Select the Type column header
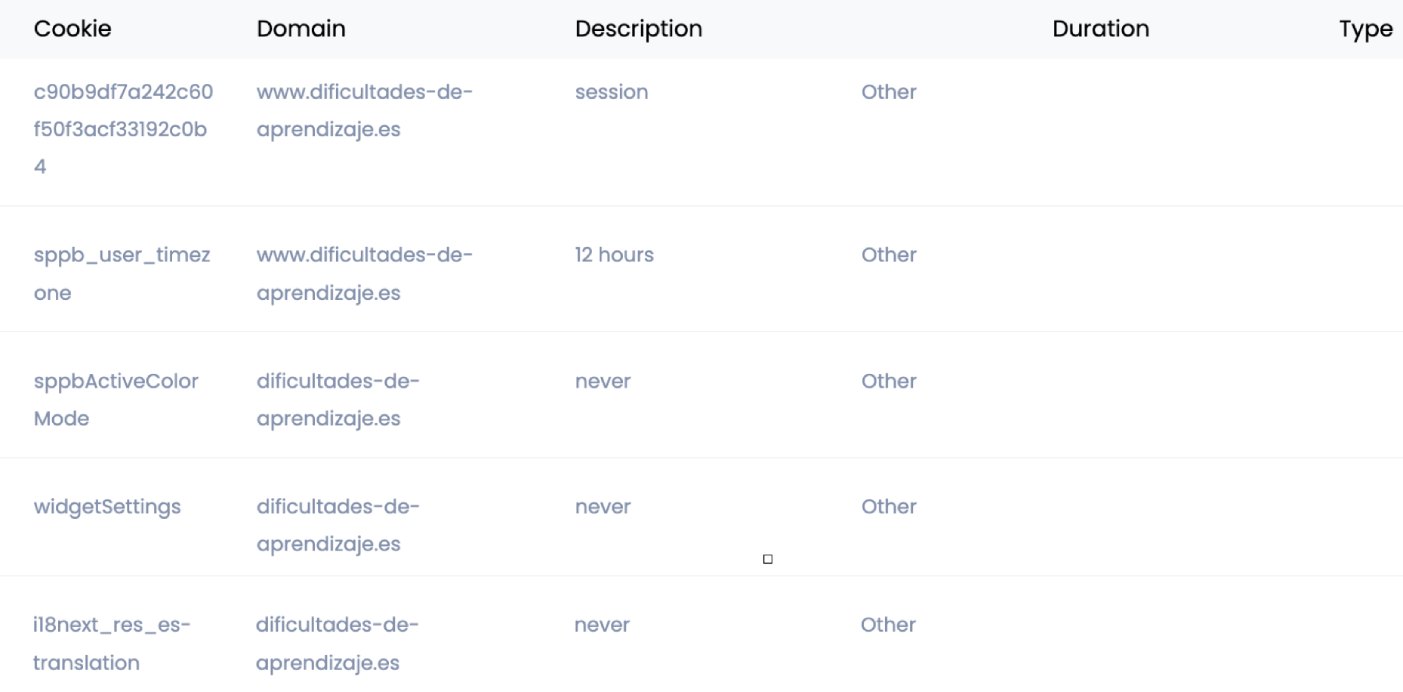 coord(1365,29)
